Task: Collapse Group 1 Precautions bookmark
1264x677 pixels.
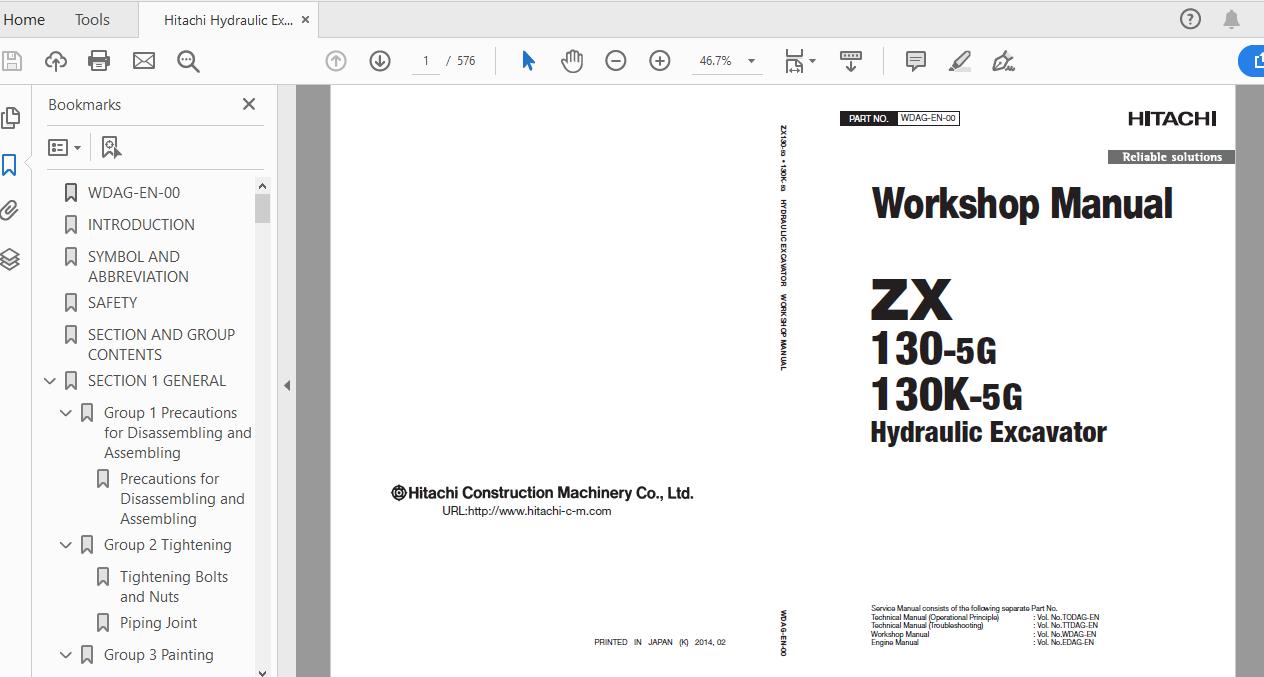Action: (x=66, y=413)
